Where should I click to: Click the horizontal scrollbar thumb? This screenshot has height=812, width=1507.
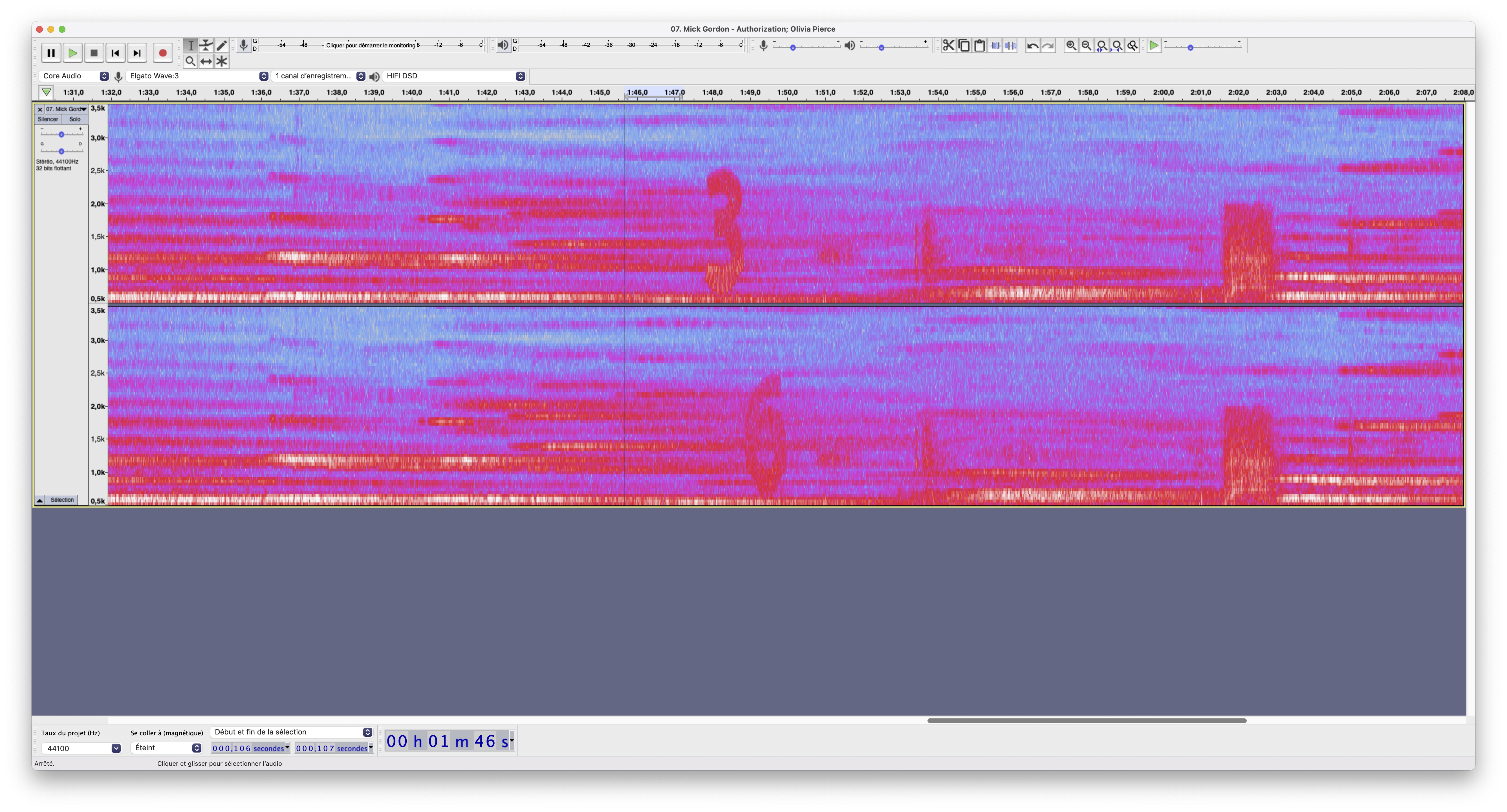tap(1086, 720)
